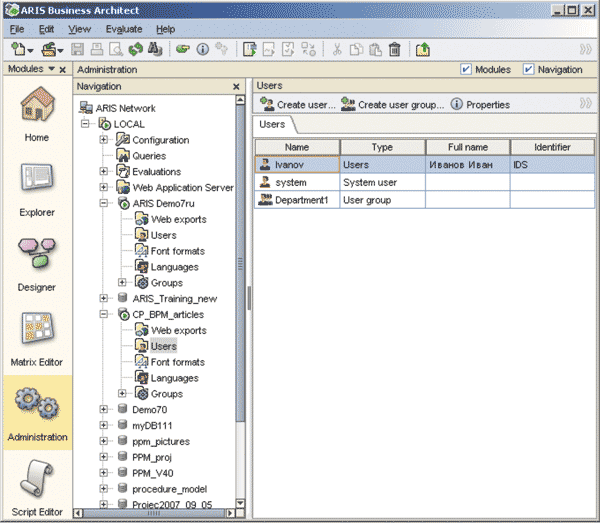The width and height of the screenshot is (600, 523).
Task: Click the Find binoculars toolbar icon
Action: (155, 49)
